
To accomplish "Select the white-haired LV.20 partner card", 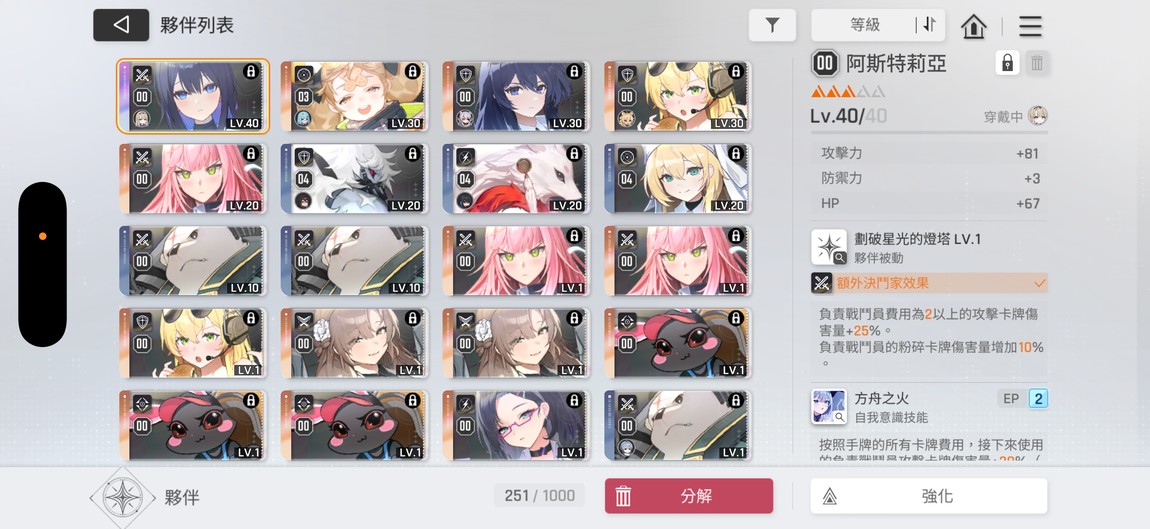I will [x=354, y=178].
